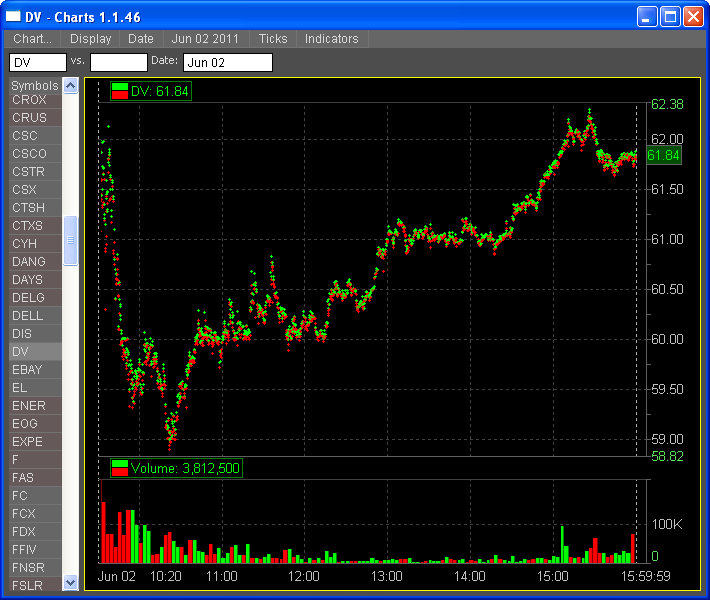Screen dimensions: 710x600
Task: Select FDX in the symbols list
Action: pos(35,532)
